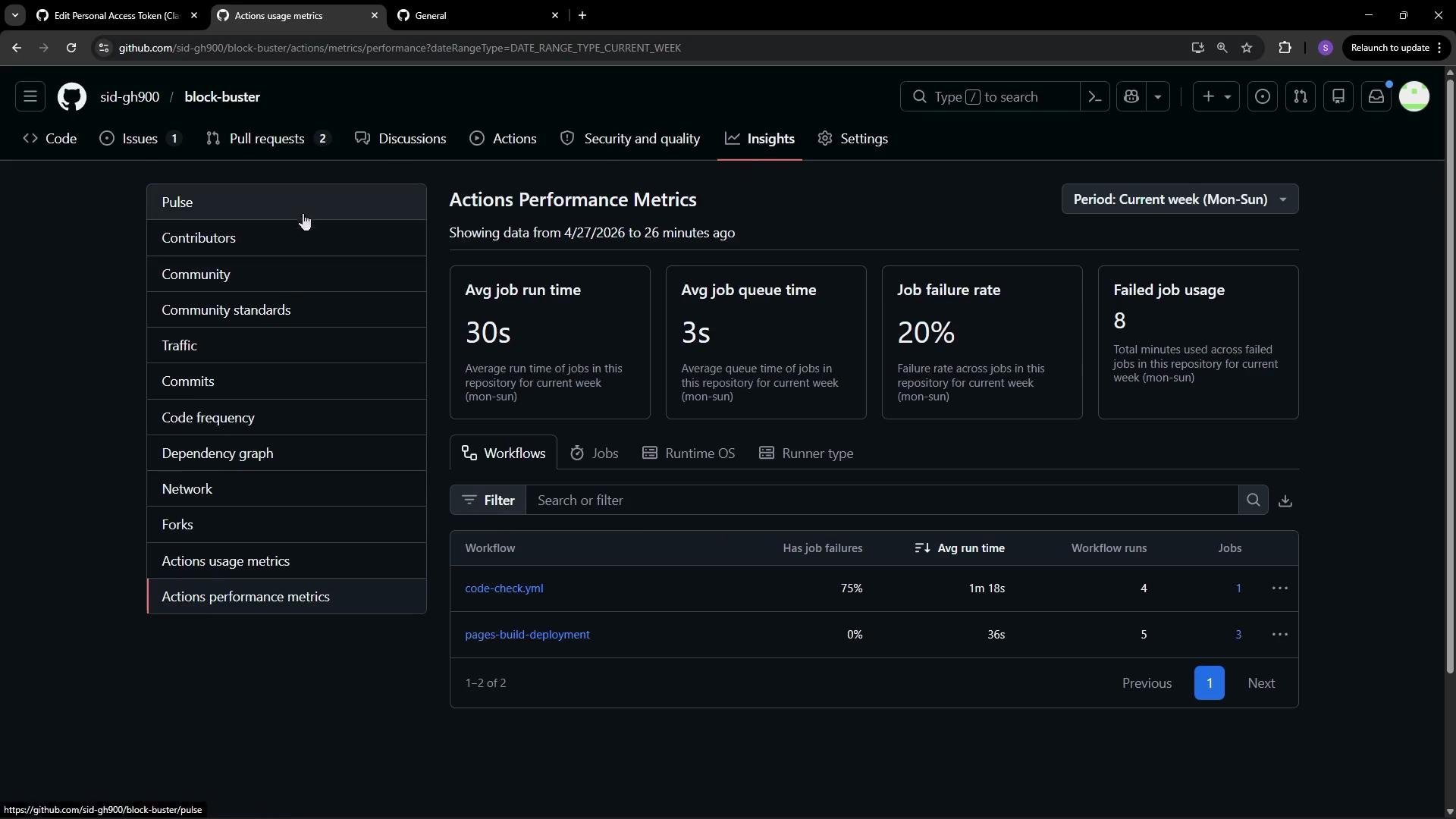Open Security and quality tab

pyautogui.click(x=630, y=139)
